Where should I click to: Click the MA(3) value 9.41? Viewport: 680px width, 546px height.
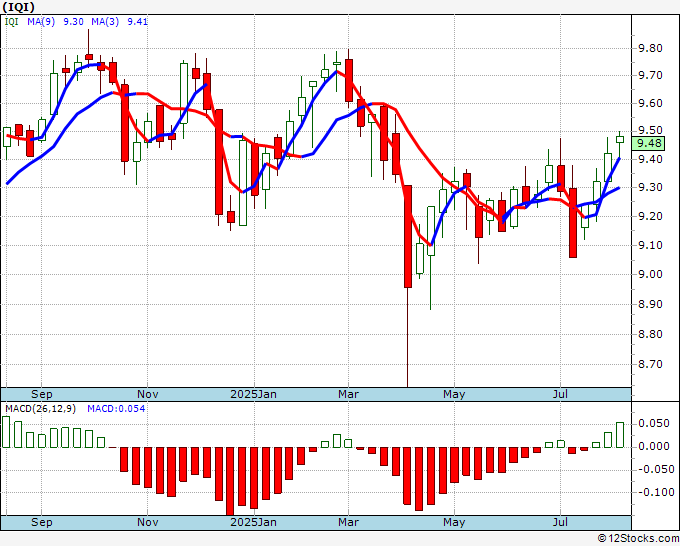pyautogui.click(x=137, y=21)
